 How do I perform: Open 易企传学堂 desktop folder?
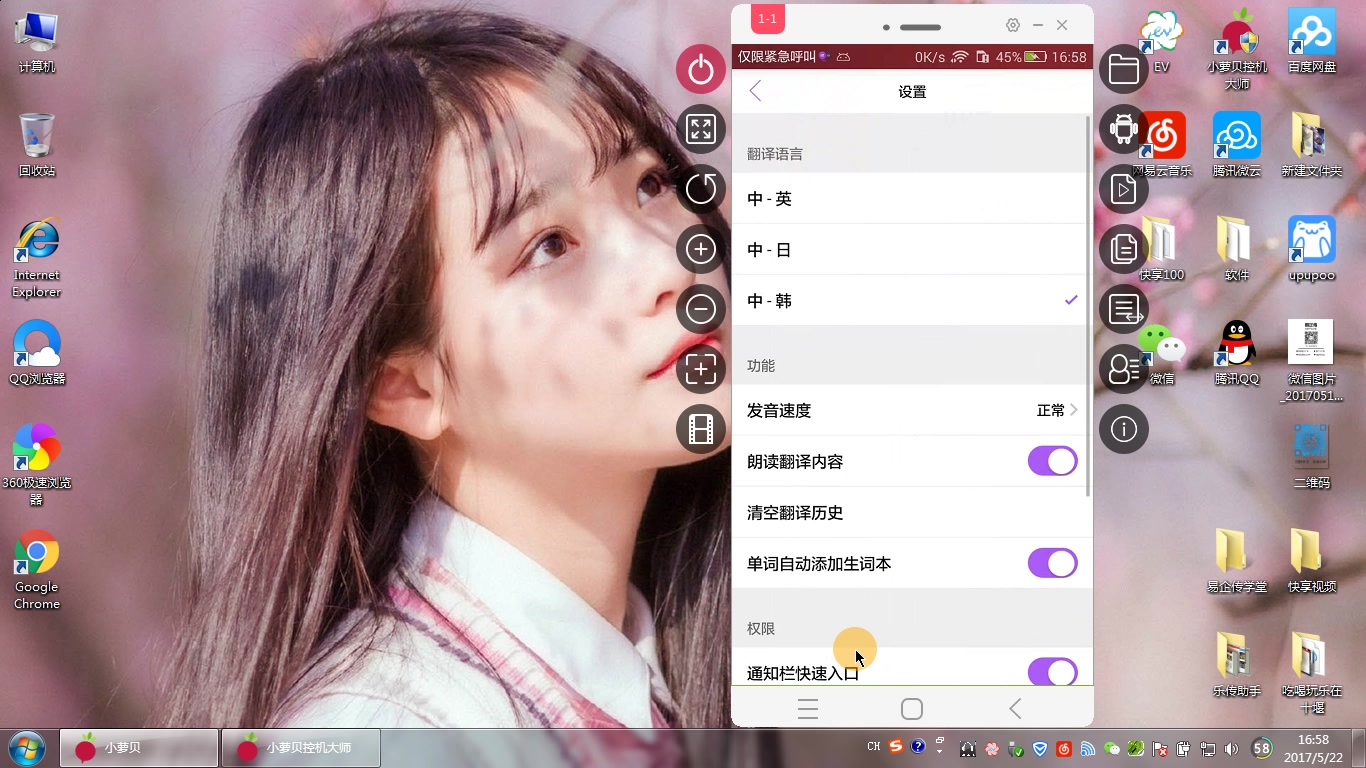[x=1237, y=561]
